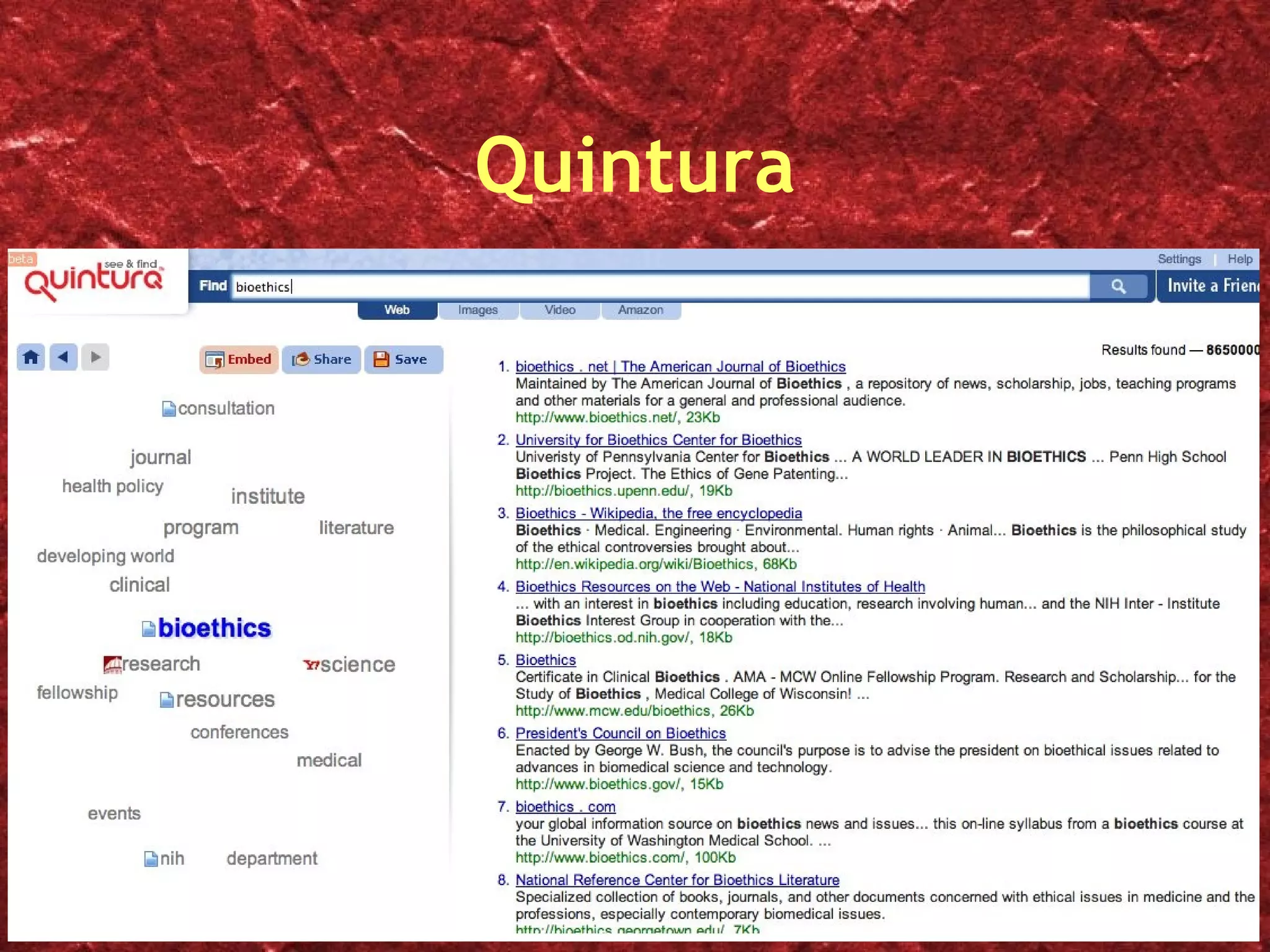Select the institute cloud word
The width and height of the screenshot is (1270, 952).
tap(268, 496)
